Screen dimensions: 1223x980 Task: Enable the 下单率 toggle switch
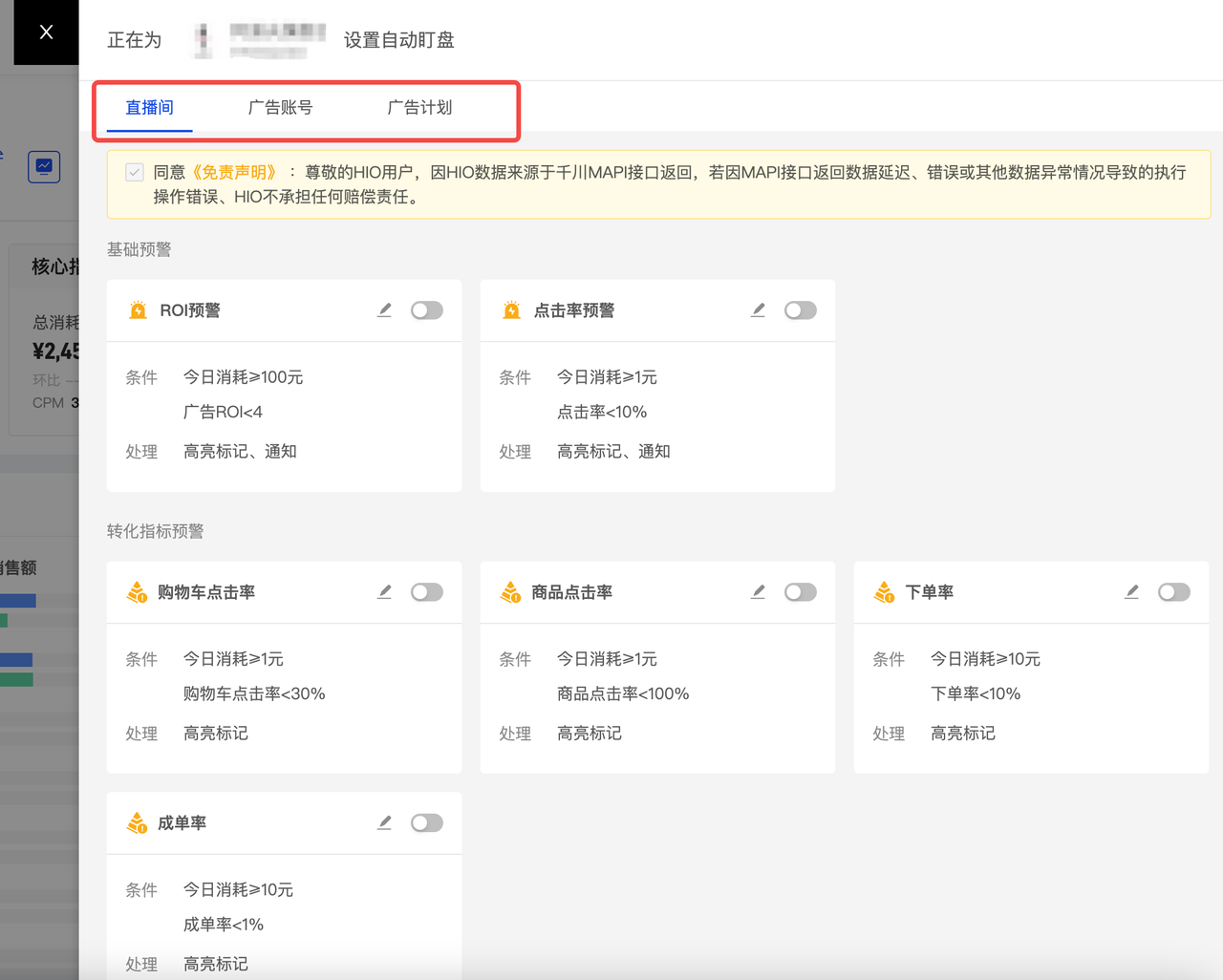(1173, 591)
